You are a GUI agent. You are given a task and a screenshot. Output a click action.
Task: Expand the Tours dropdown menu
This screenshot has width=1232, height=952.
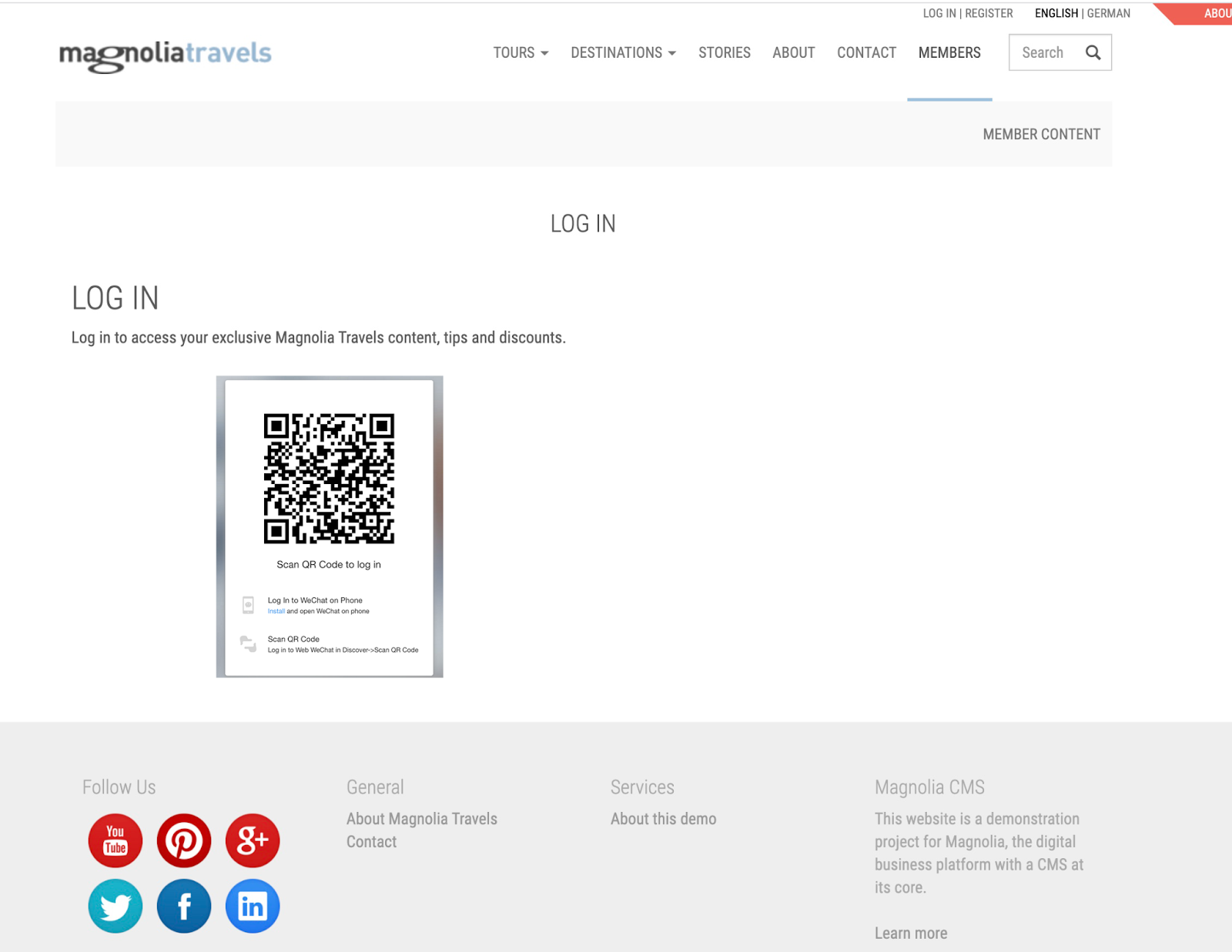coord(521,52)
